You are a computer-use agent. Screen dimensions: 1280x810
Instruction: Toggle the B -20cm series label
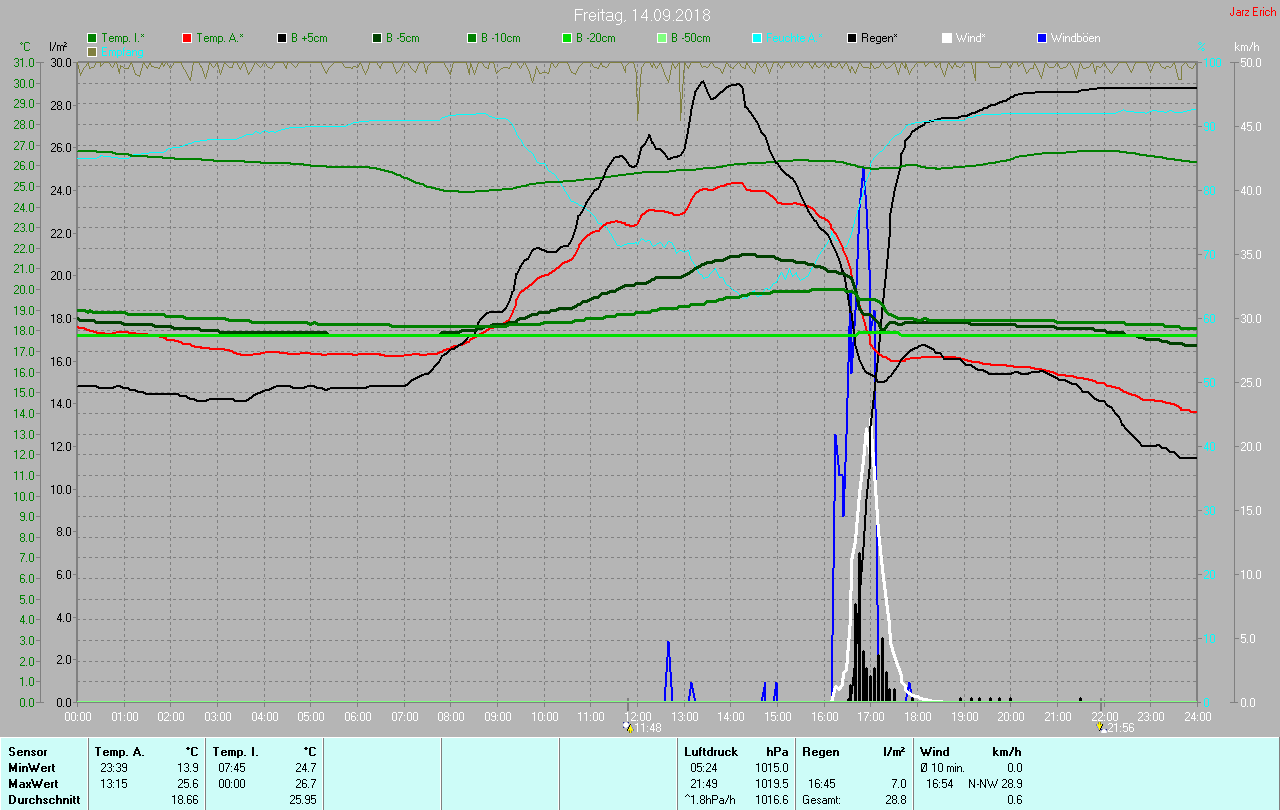[595, 38]
